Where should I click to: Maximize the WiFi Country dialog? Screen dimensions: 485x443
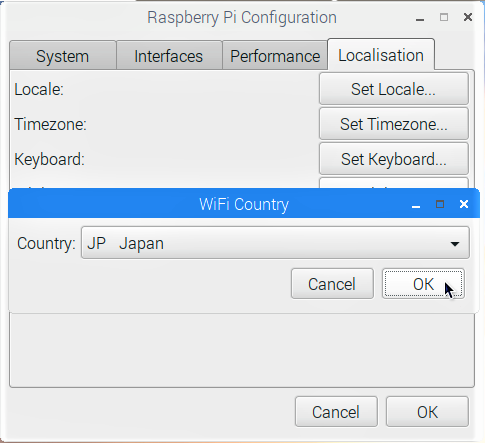coord(440,204)
